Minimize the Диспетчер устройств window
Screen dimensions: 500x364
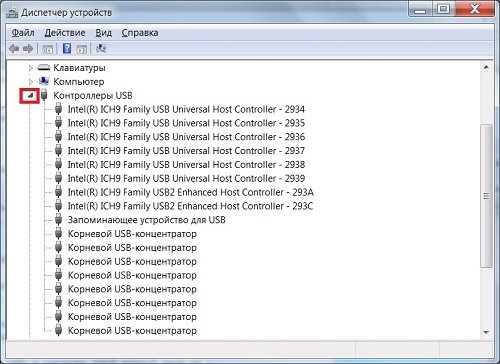tap(421, 9)
